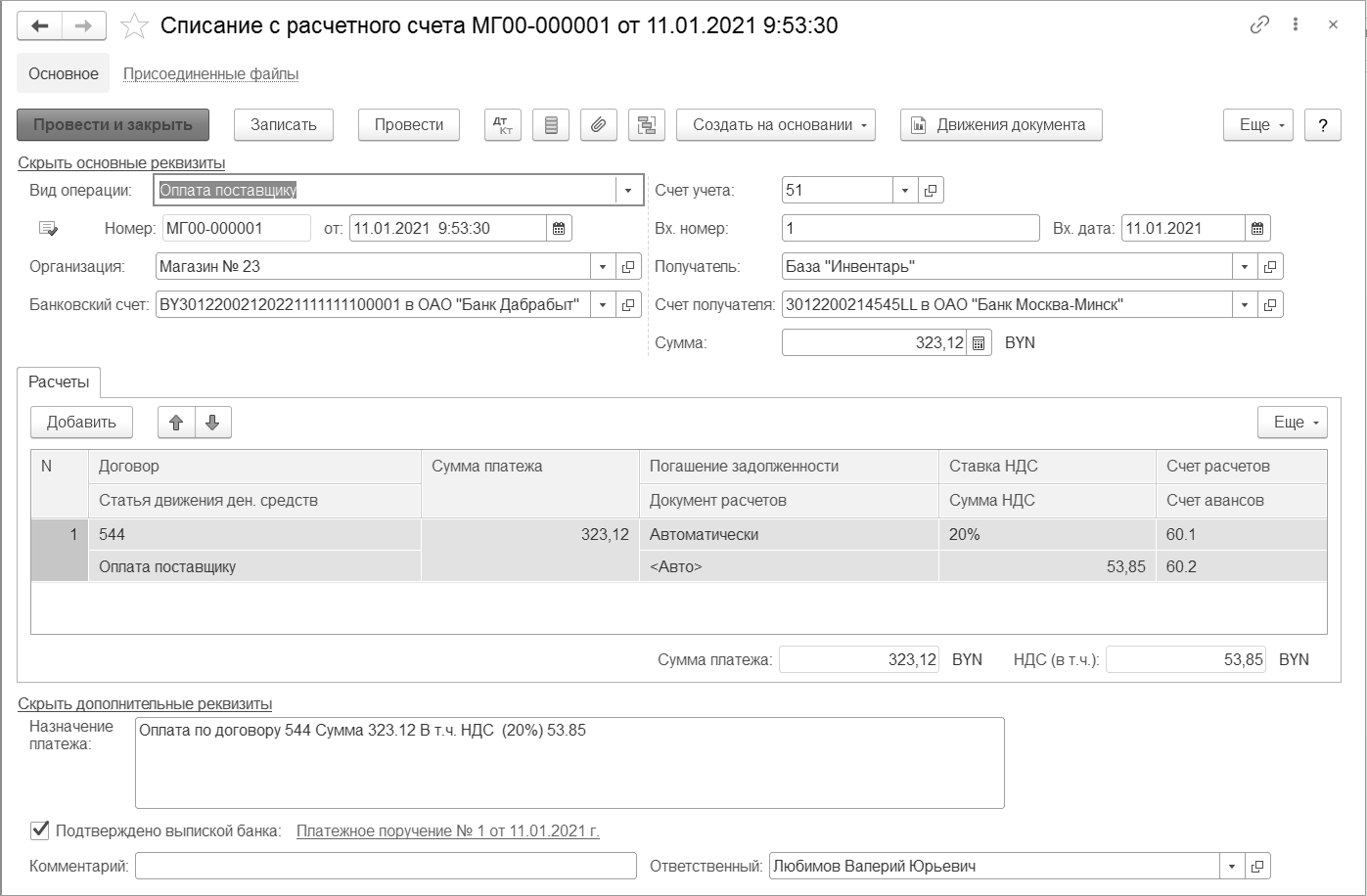The width and height of the screenshot is (1367, 896).
Task: Click the Назначение платежа text area
Action: pos(570,763)
